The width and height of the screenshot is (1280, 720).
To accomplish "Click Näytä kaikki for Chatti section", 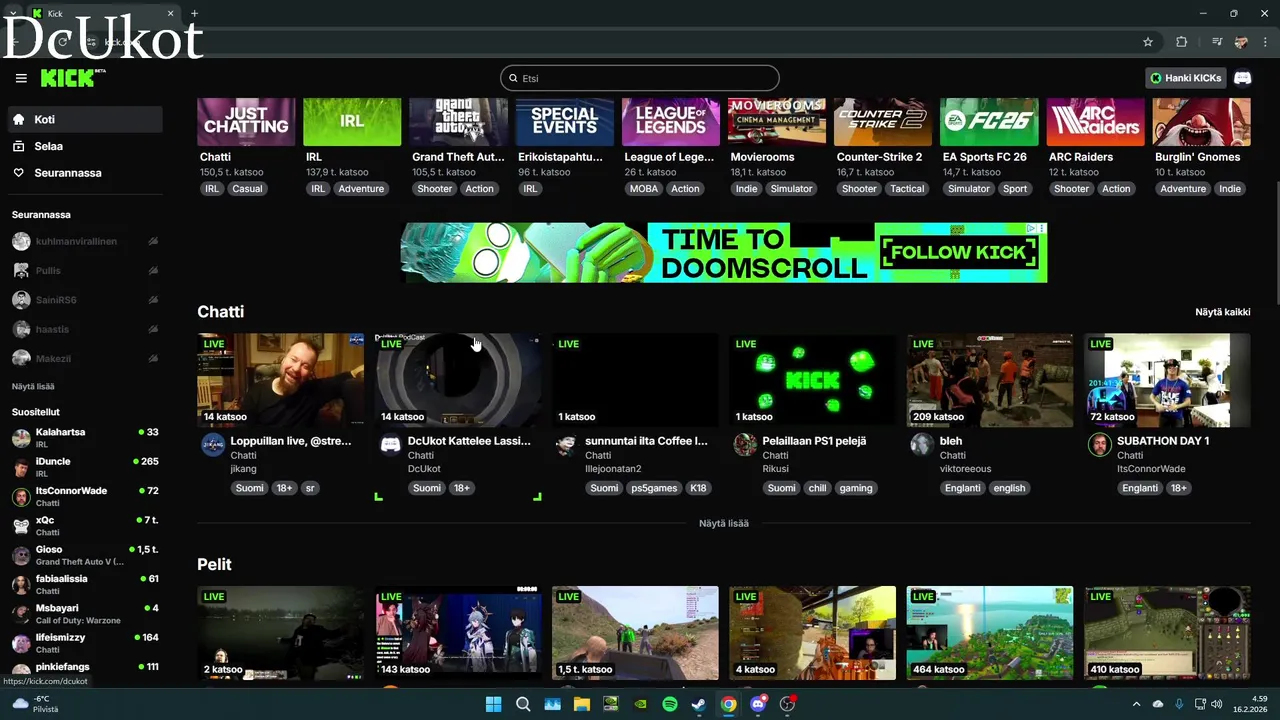I will (1222, 312).
